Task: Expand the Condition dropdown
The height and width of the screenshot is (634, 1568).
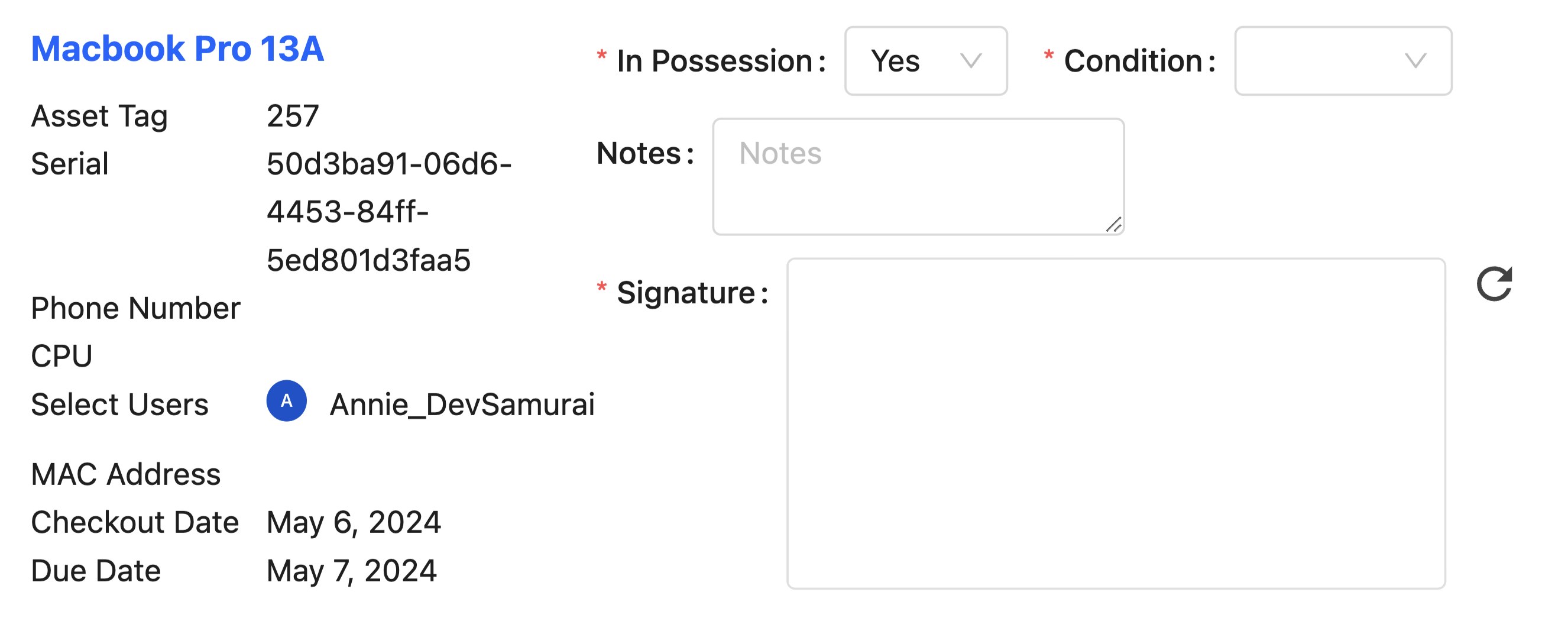Action: click(x=1342, y=61)
